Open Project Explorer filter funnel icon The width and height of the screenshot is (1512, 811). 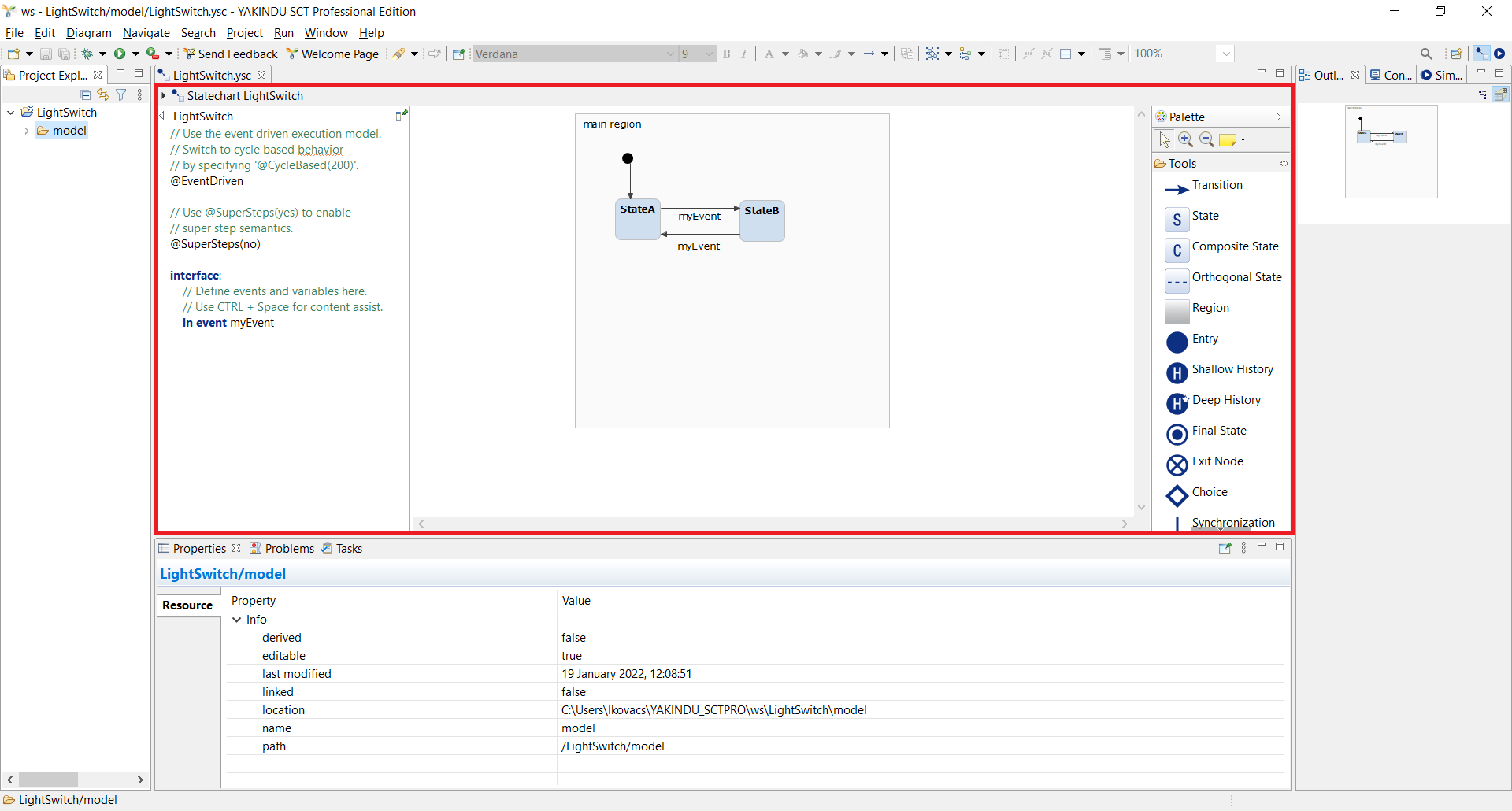(x=121, y=94)
